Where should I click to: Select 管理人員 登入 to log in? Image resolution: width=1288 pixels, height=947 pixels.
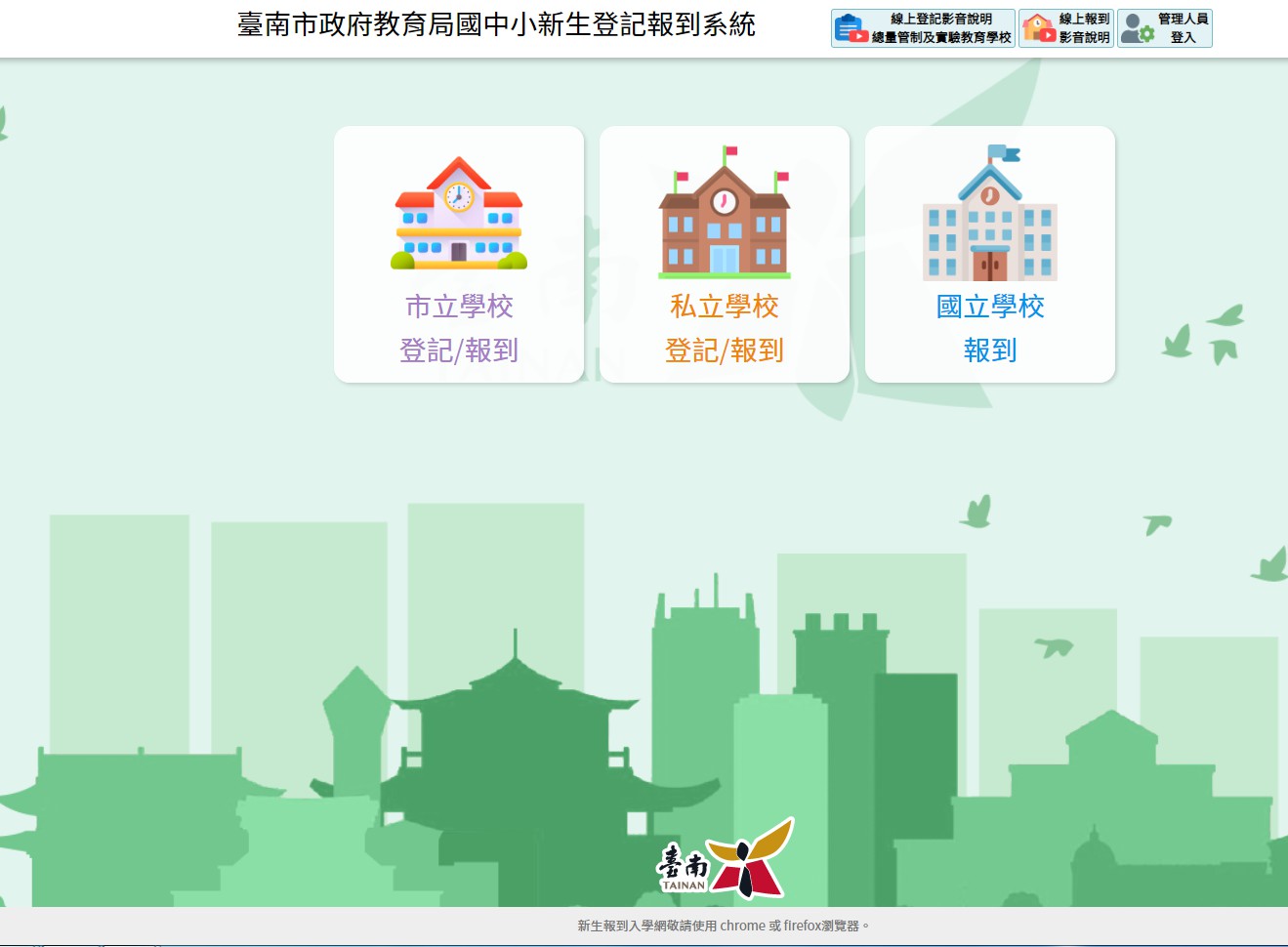(1183, 28)
